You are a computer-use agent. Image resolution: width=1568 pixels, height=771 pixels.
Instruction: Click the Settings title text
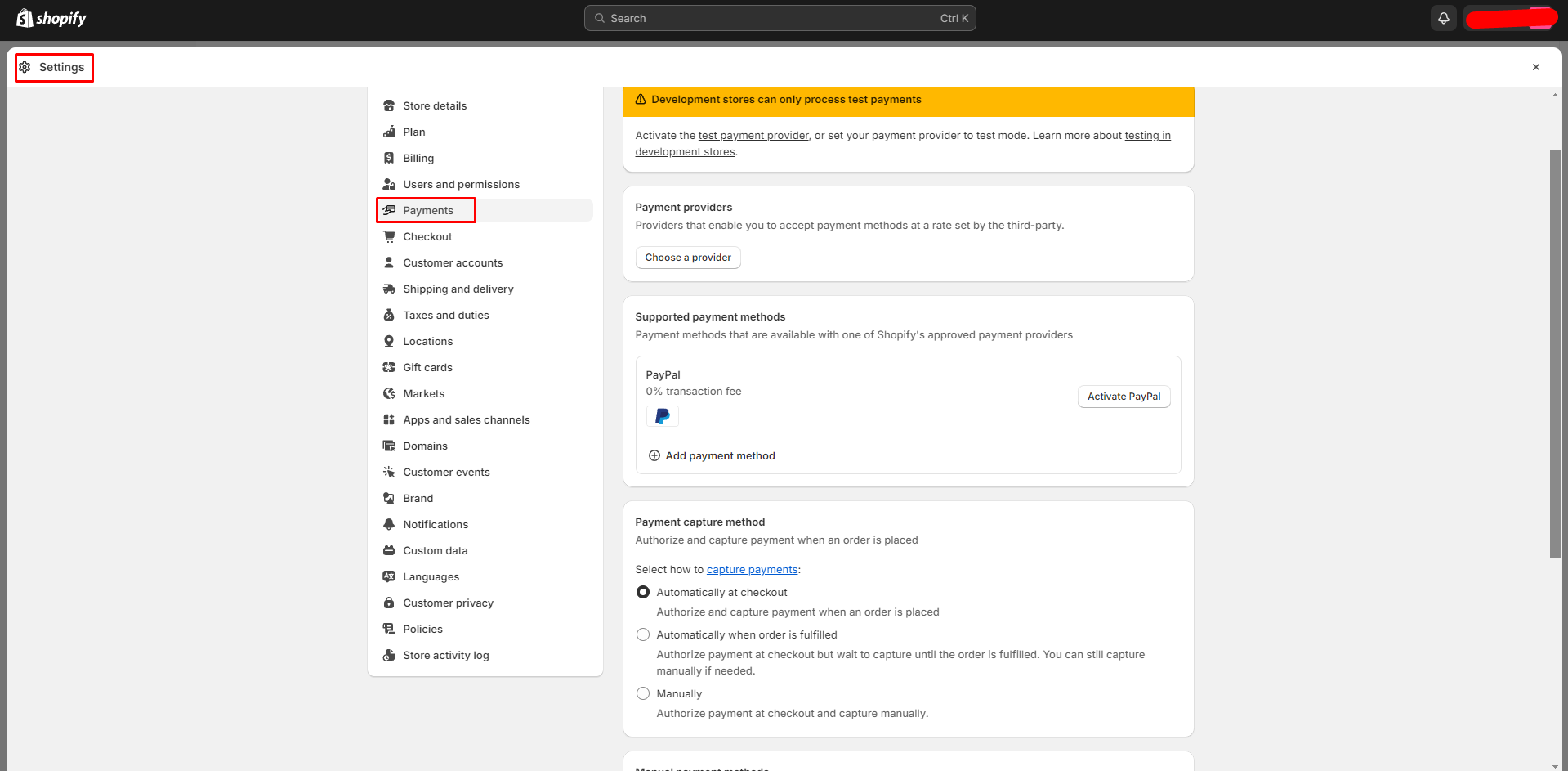(62, 67)
